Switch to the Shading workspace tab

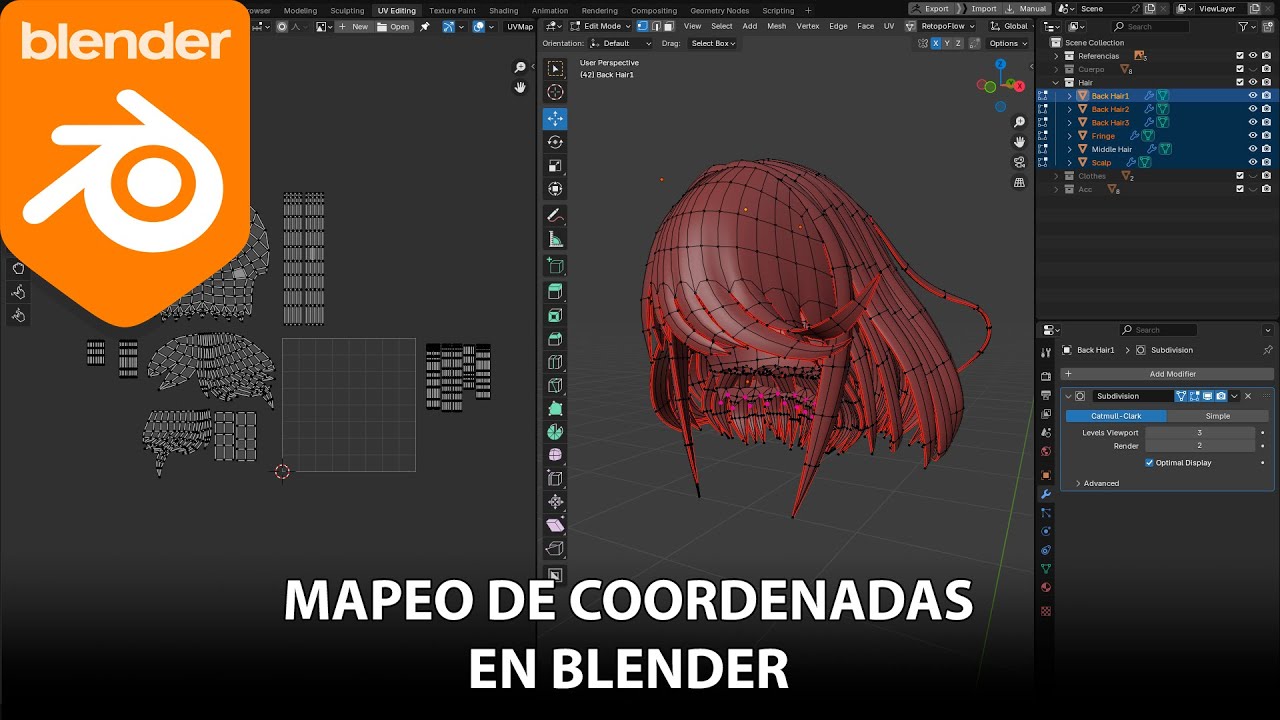point(503,10)
